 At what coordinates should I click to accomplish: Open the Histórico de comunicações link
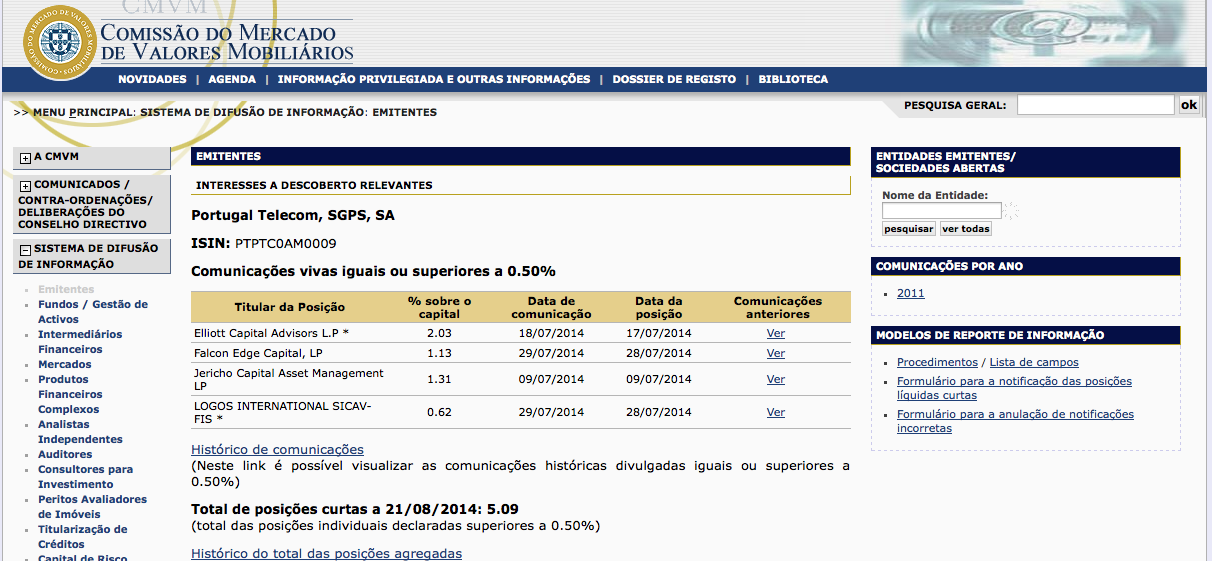277,450
